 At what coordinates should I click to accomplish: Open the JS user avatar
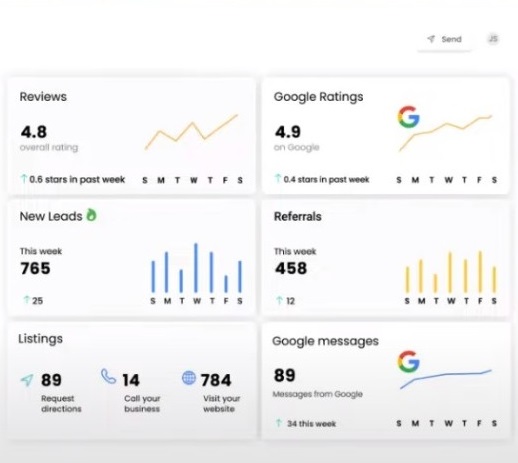click(493, 39)
